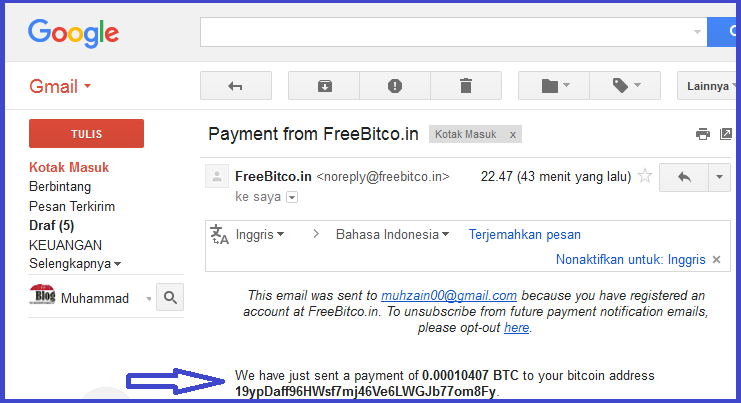The image size is (741, 403).
Task: Archive this email with the archive icon
Action: pos(324,86)
